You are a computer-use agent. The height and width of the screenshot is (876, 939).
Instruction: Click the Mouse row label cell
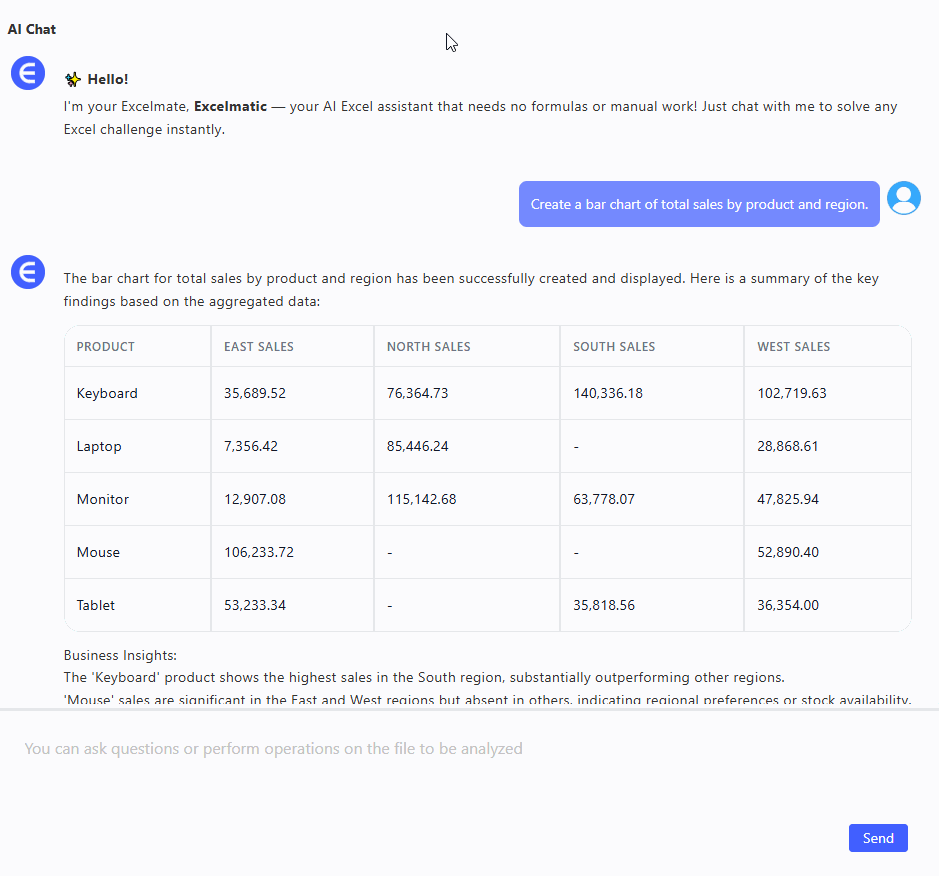(x=98, y=552)
